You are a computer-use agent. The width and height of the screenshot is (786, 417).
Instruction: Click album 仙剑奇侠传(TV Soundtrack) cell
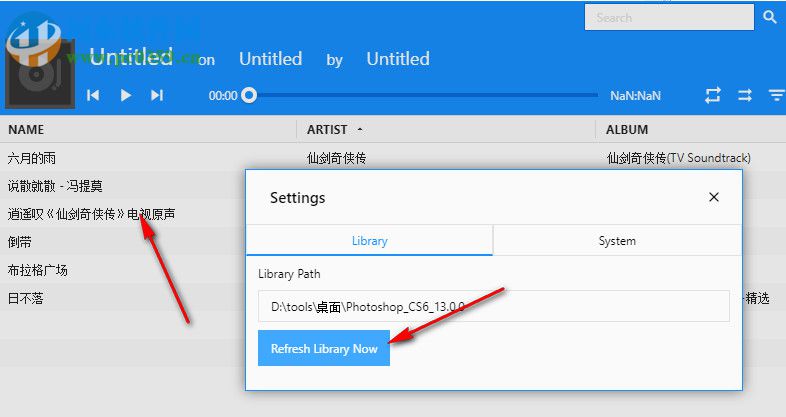coord(678,158)
